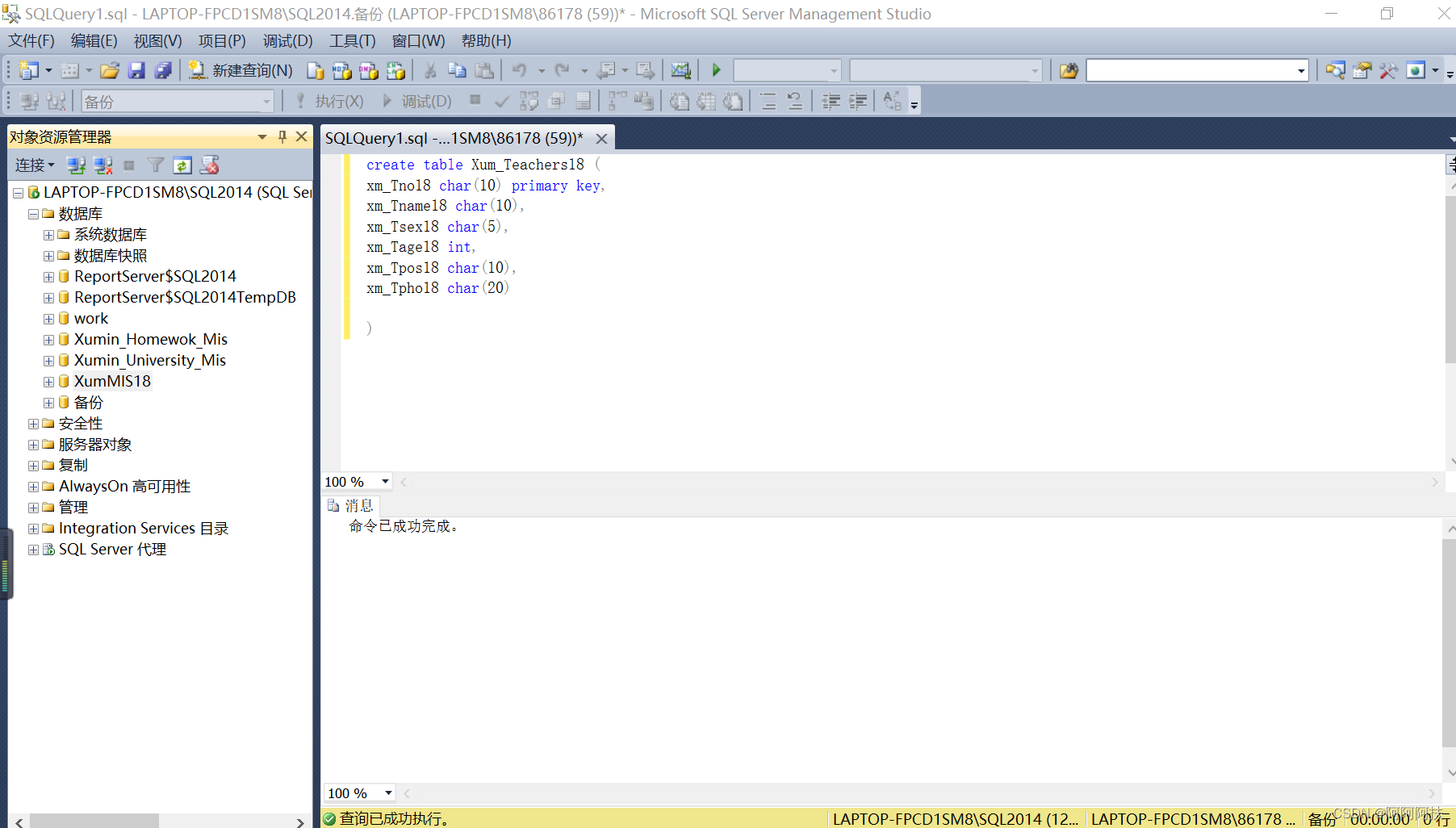The image size is (1456, 828).
Task: Expand the SQL Server 代理 node
Action: coord(33,550)
